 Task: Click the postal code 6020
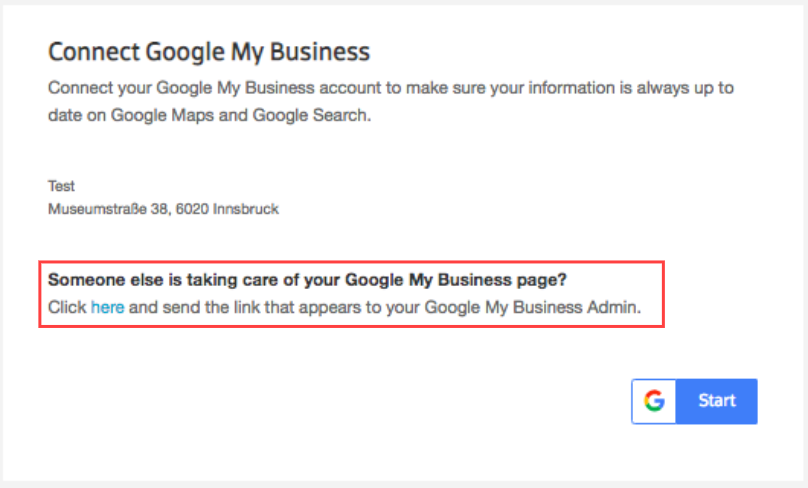(190, 209)
